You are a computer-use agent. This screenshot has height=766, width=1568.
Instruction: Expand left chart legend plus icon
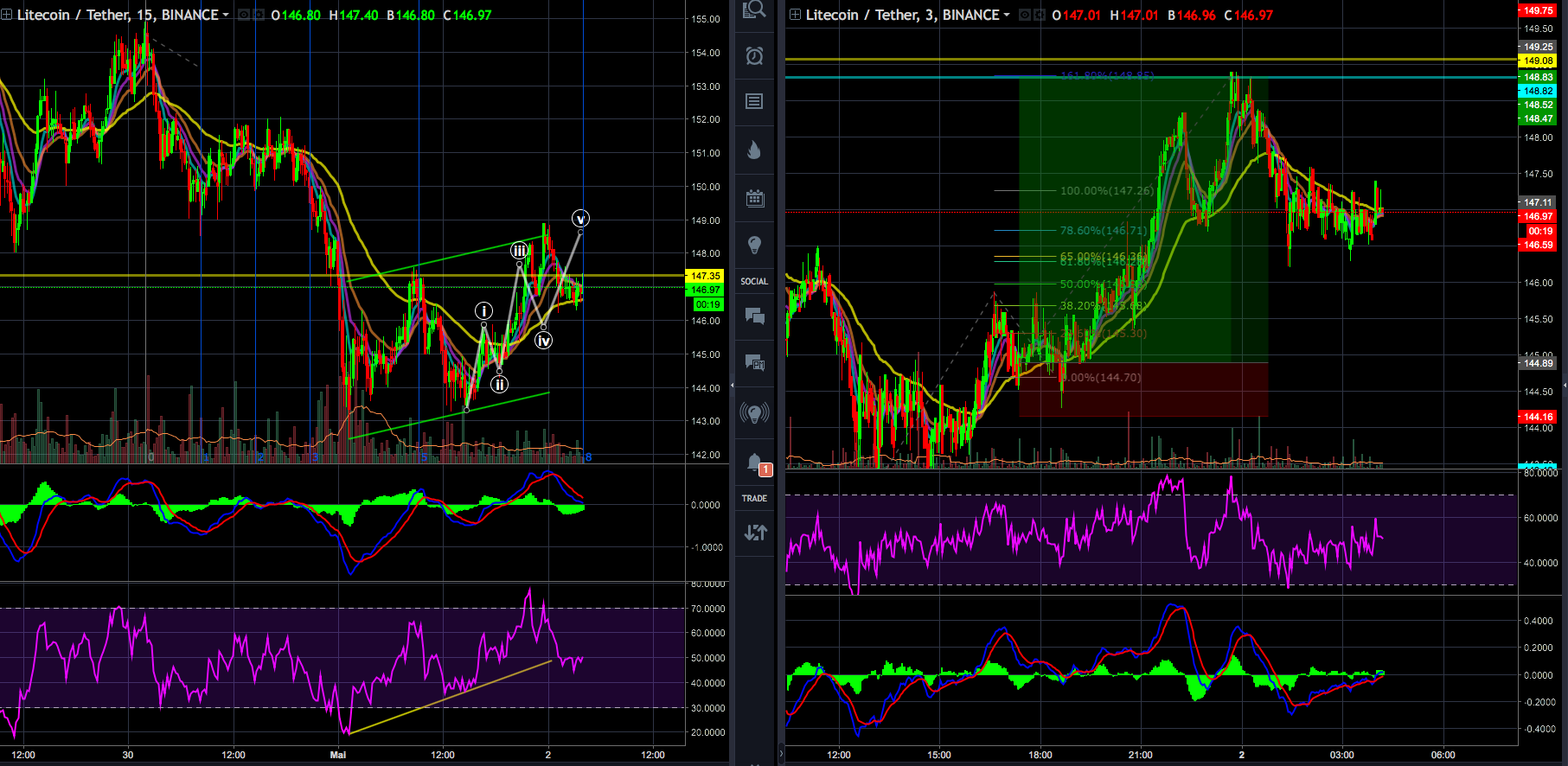tap(6, 15)
